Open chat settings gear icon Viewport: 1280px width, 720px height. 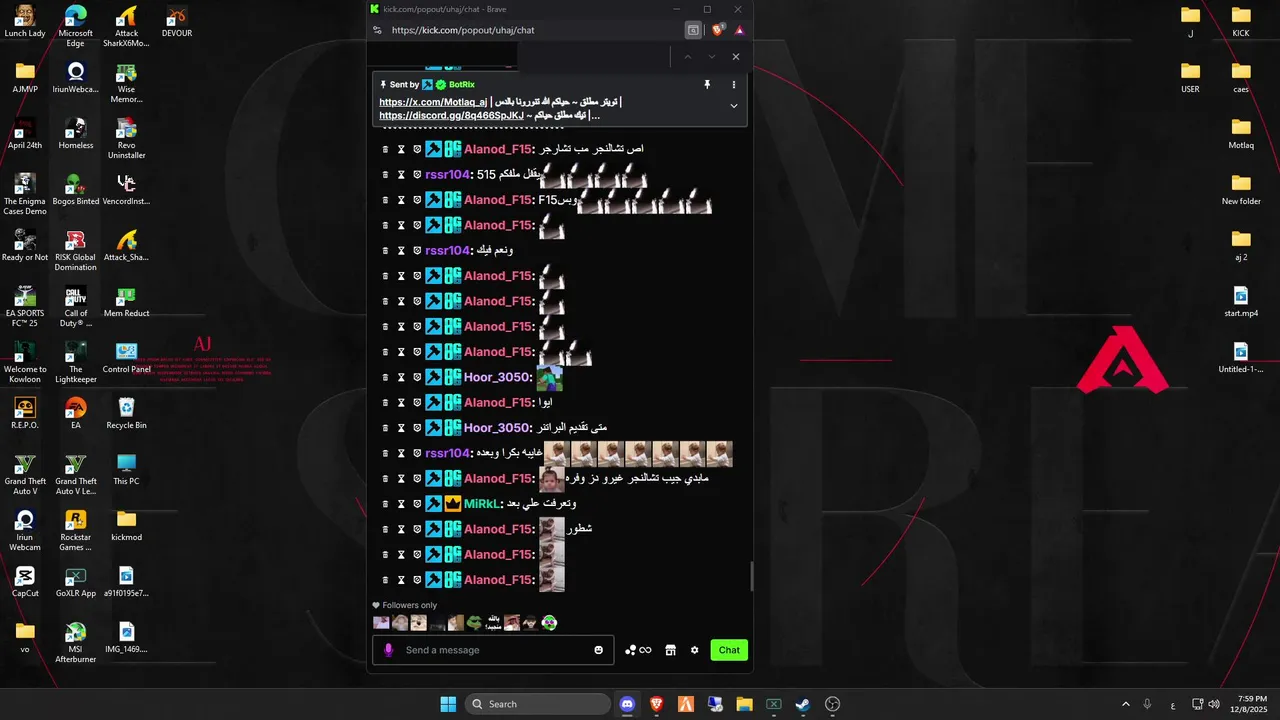695,650
